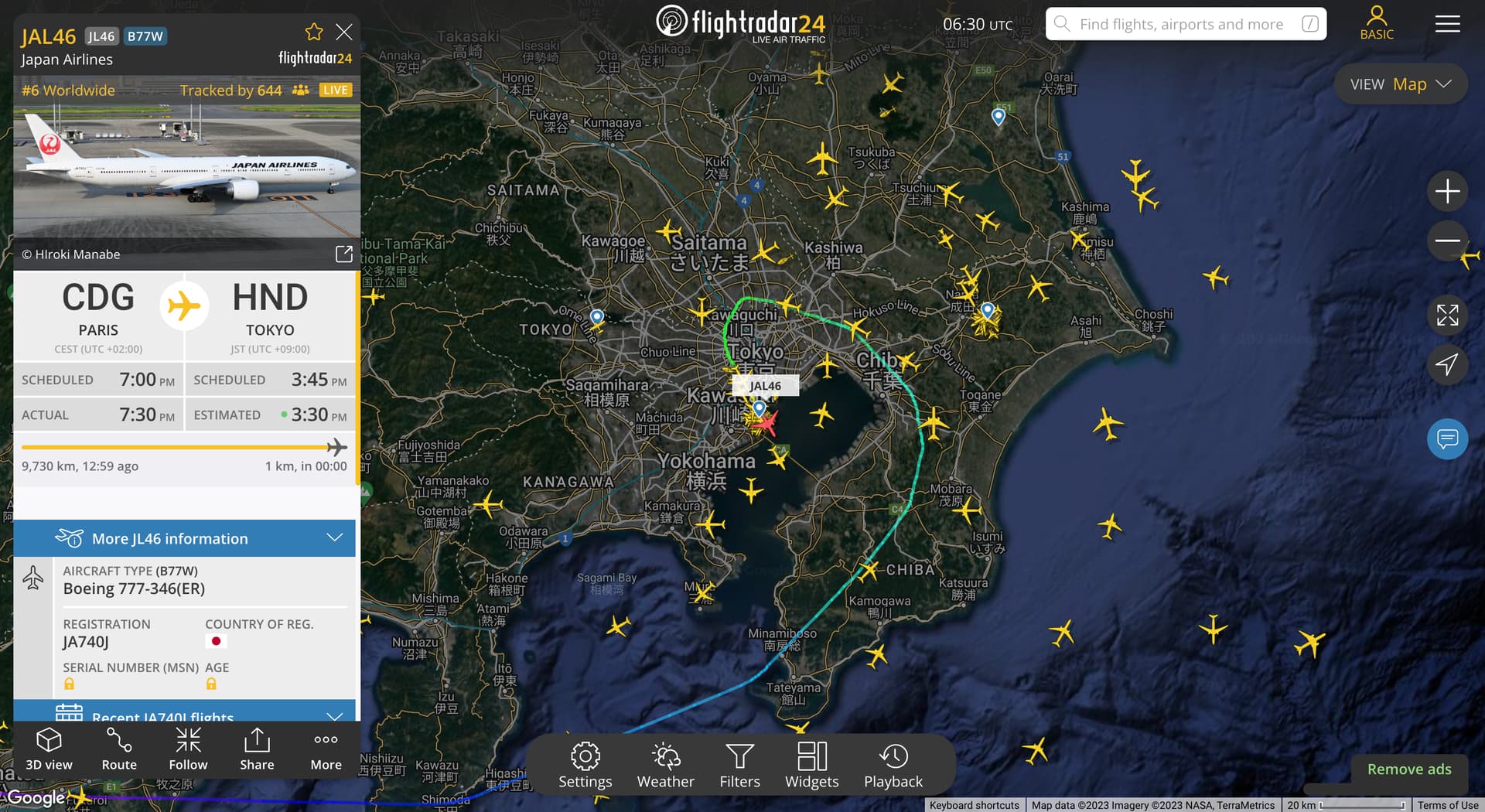1485x812 pixels.
Task: Click the 06:30 UTC clock
Action: (x=978, y=24)
